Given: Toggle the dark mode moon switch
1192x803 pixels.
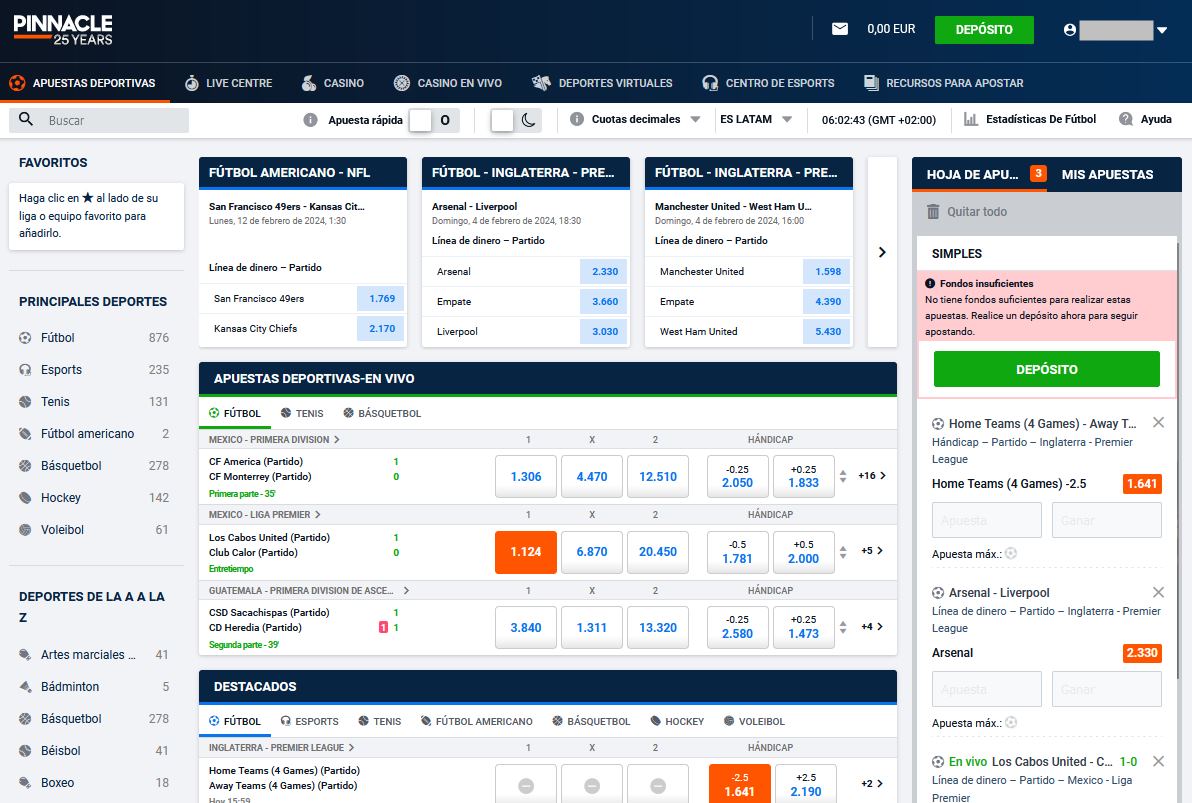Looking at the screenshot, I should pyautogui.click(x=515, y=119).
